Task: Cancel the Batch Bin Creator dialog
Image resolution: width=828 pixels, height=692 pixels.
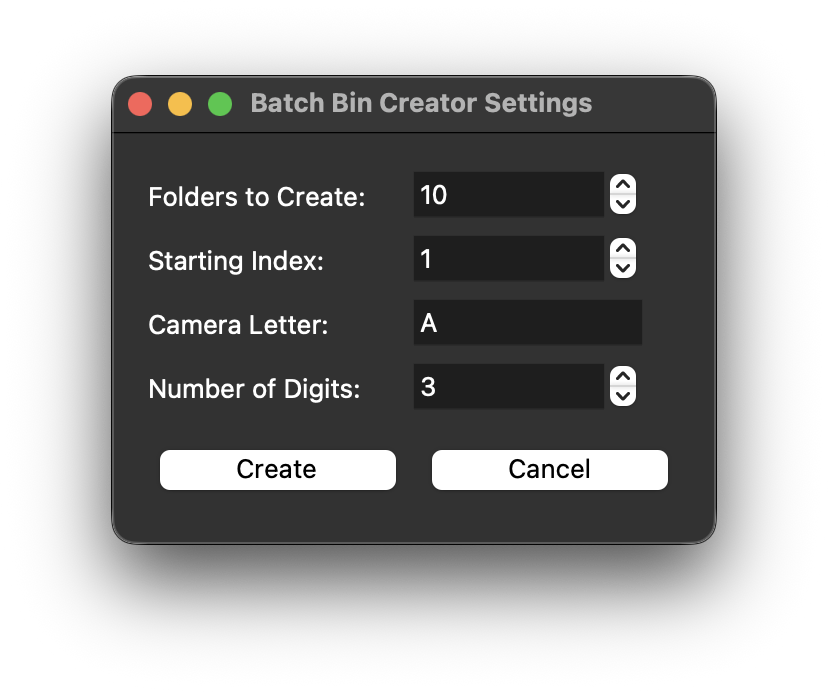Action: pos(549,470)
